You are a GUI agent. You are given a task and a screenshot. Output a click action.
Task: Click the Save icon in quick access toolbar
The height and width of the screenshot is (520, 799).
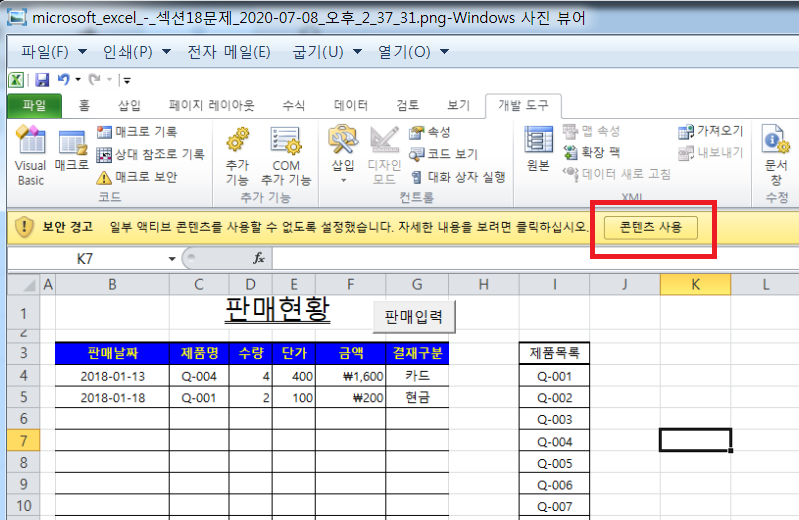tap(42, 79)
